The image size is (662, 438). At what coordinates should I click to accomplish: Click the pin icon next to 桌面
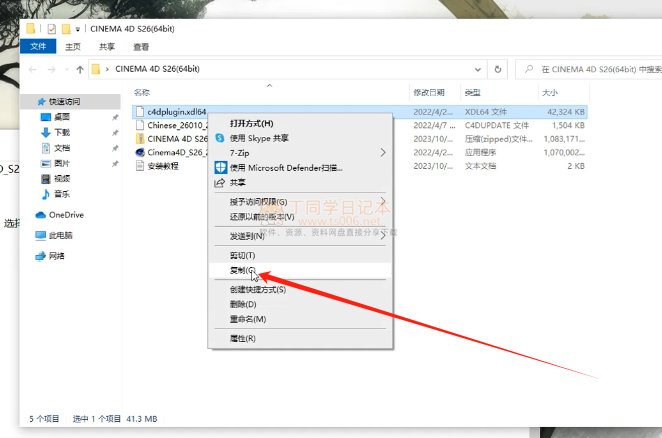point(115,117)
